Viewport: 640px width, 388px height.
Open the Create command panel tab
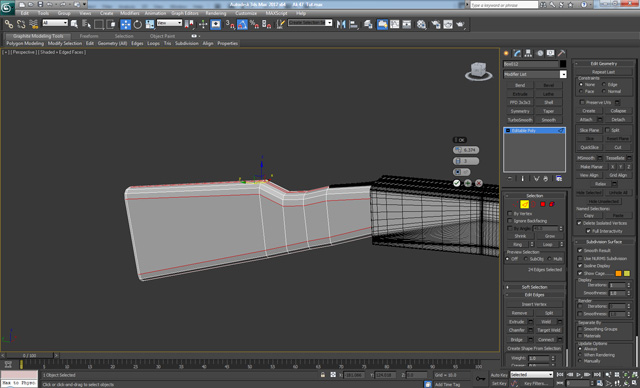506,53
